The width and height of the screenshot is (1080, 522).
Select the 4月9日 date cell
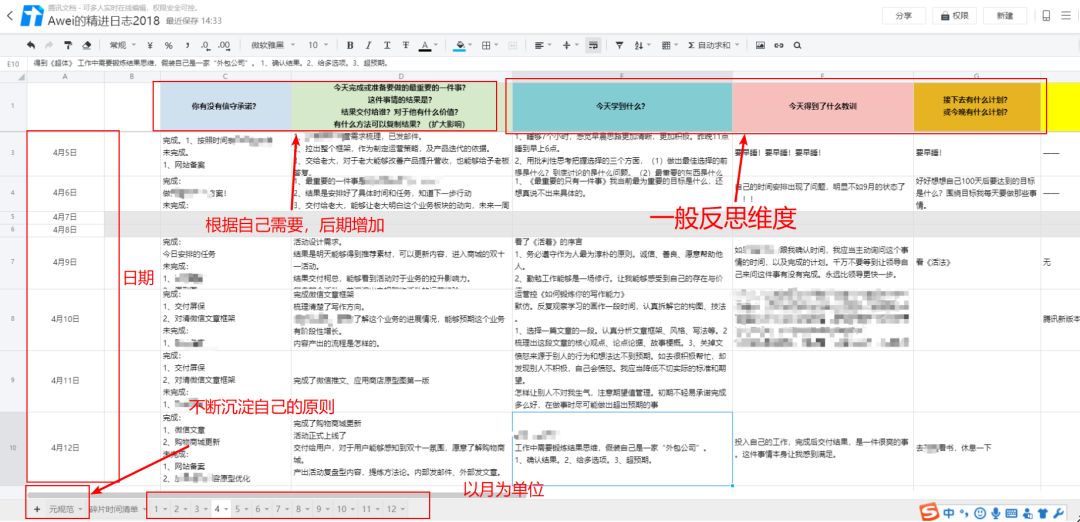(x=65, y=262)
